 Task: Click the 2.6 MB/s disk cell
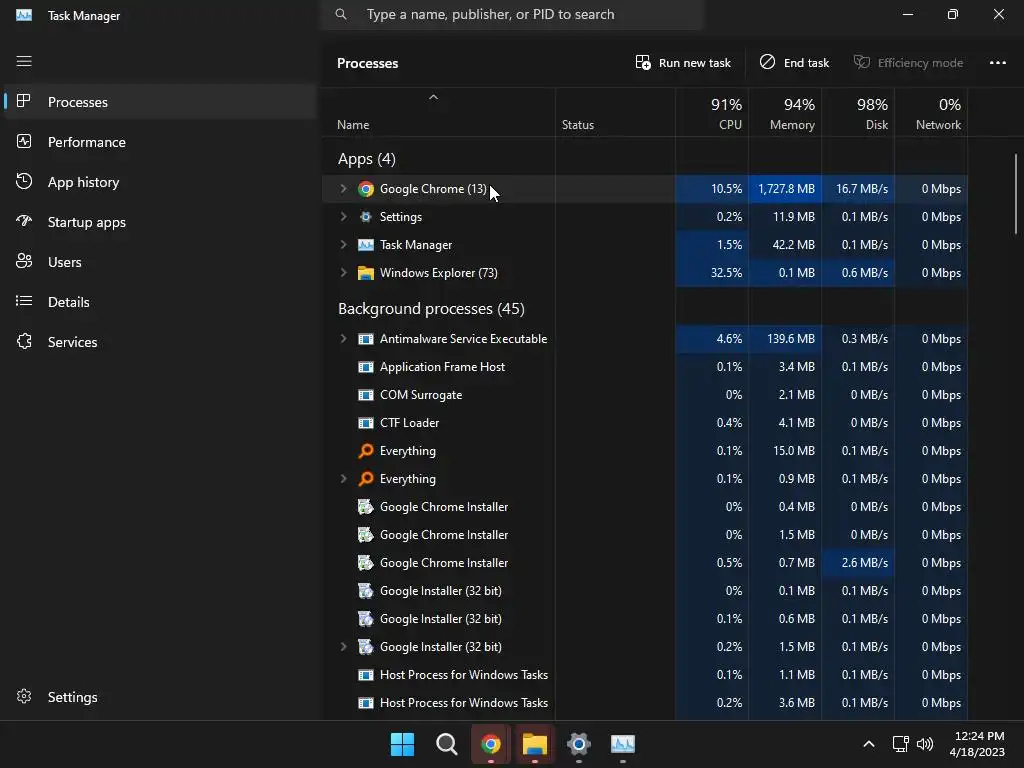[x=858, y=563]
